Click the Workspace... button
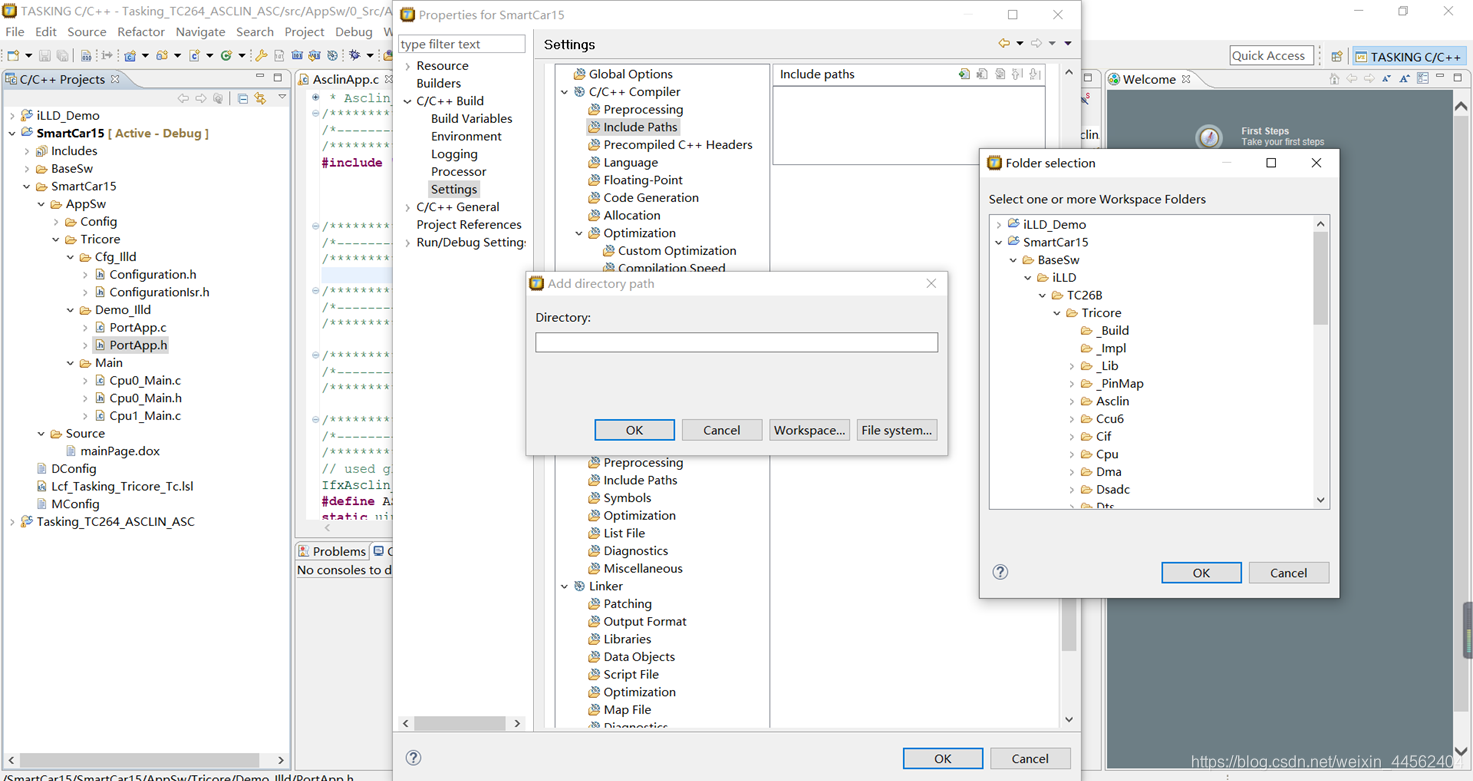Image resolution: width=1473 pixels, height=781 pixels. [x=809, y=430]
